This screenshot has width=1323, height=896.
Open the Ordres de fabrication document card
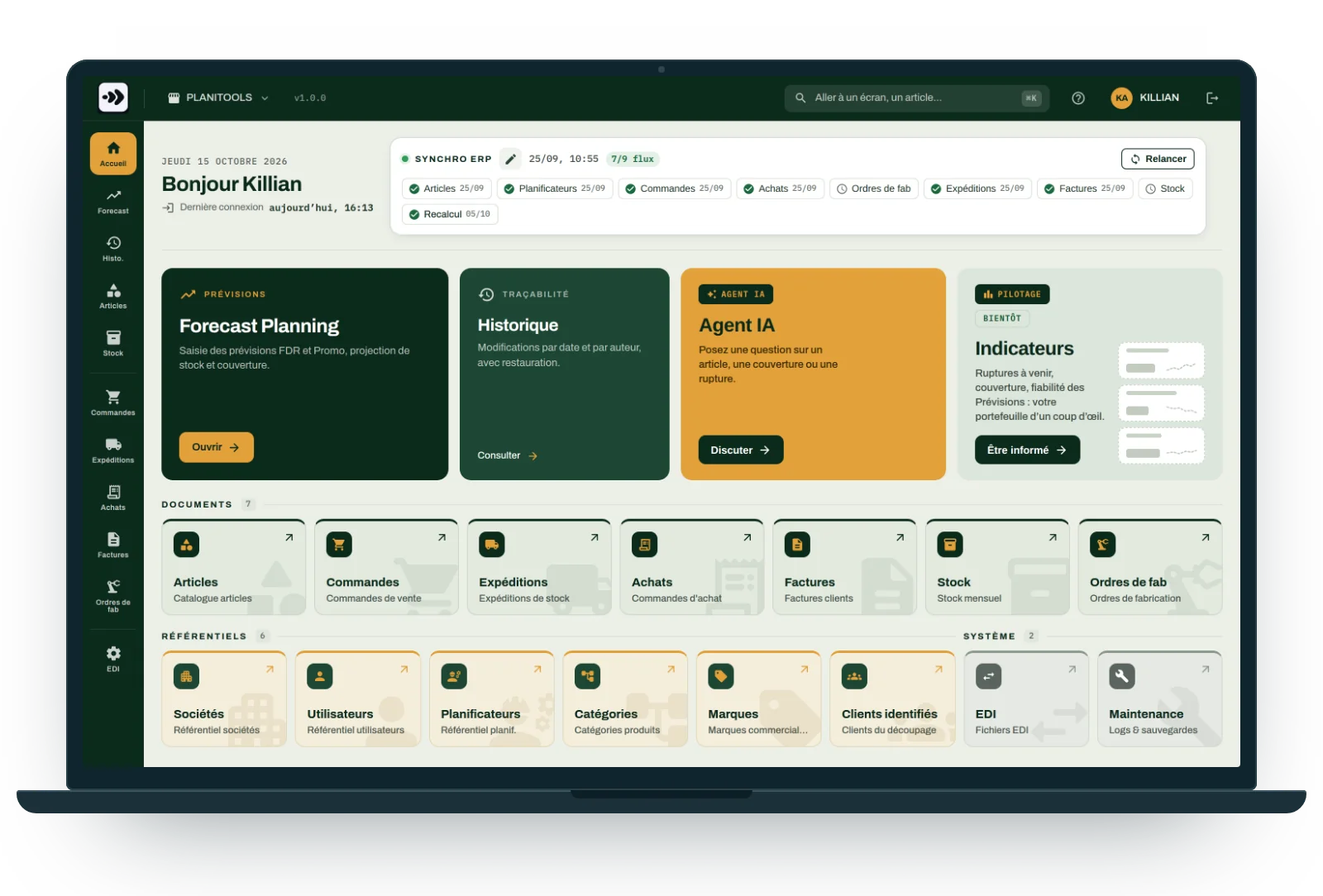click(x=1150, y=567)
